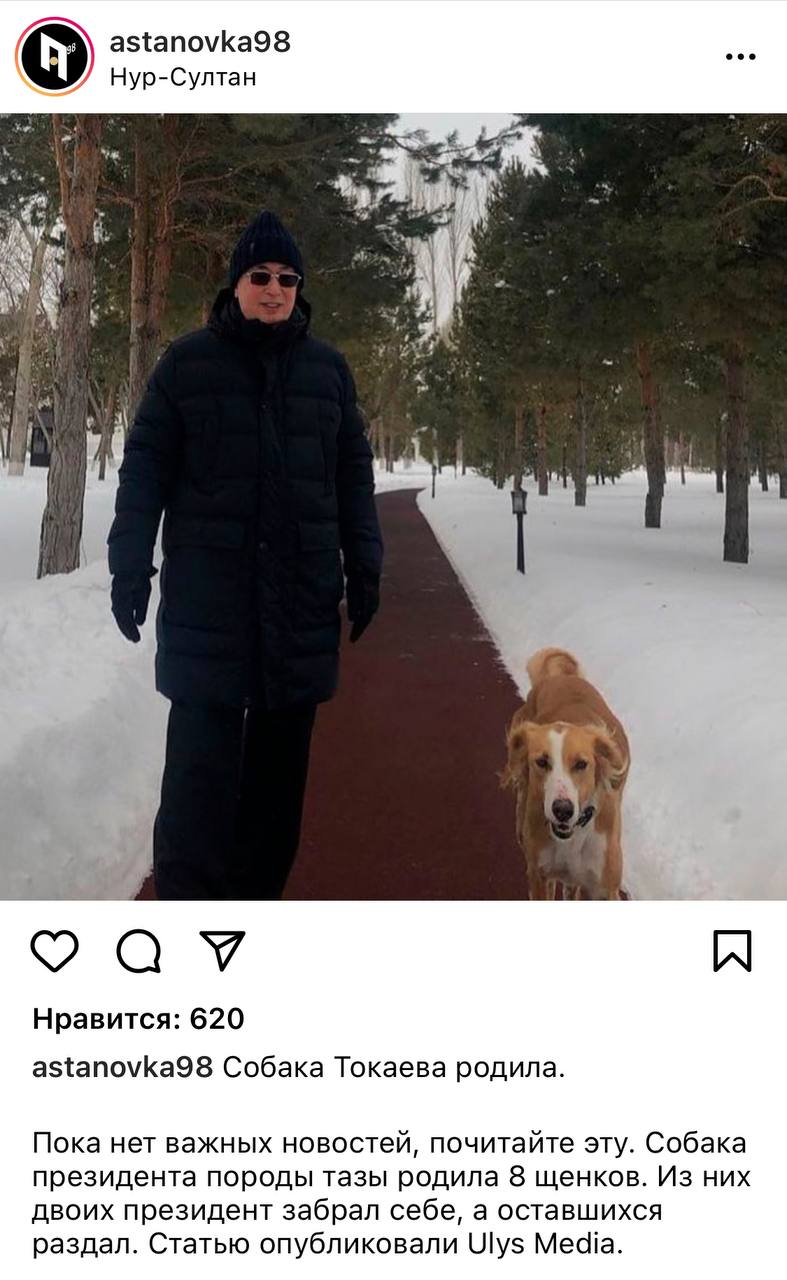
Task: Tap the paragraph starting "Пока нет важных новостей"
Action: point(391,1194)
